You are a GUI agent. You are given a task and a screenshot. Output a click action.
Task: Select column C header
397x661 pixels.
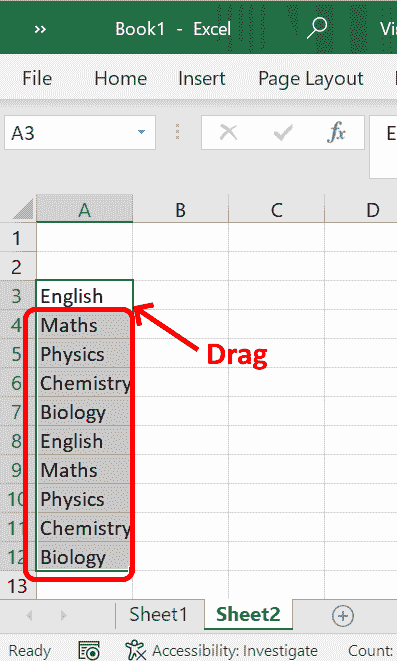(x=276, y=210)
